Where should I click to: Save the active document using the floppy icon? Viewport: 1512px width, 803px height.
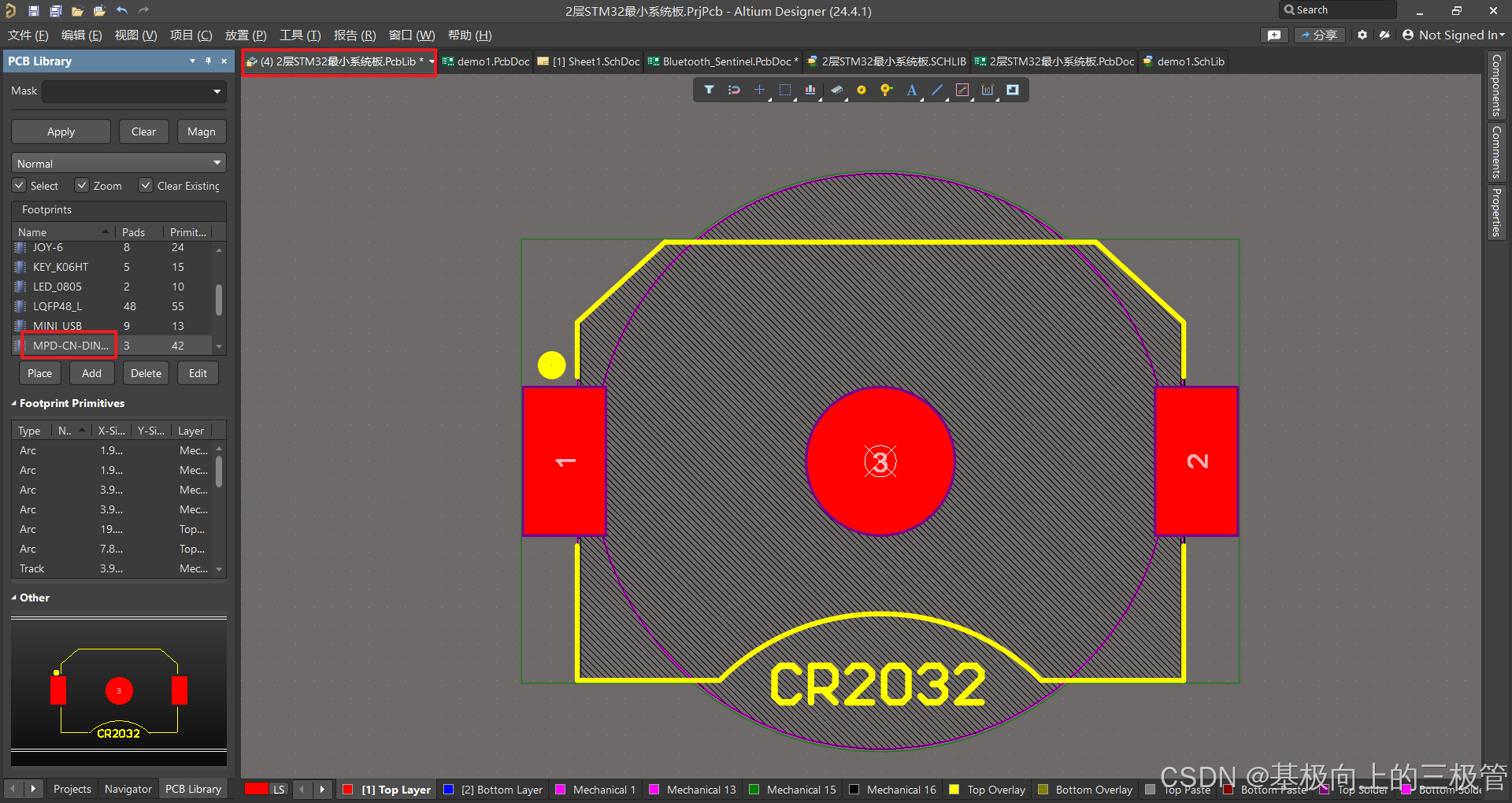click(33, 11)
